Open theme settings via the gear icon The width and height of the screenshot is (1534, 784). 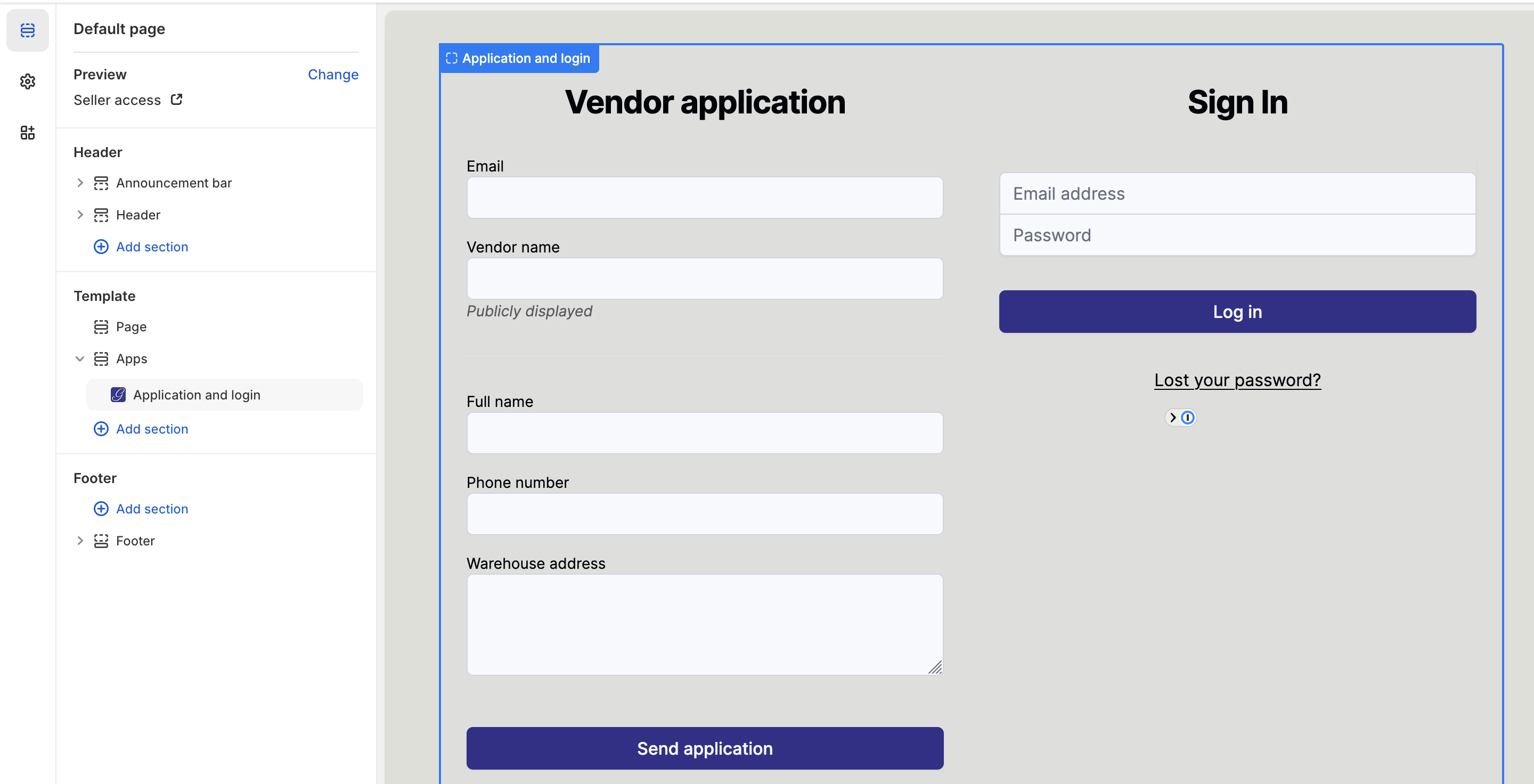pos(27,81)
